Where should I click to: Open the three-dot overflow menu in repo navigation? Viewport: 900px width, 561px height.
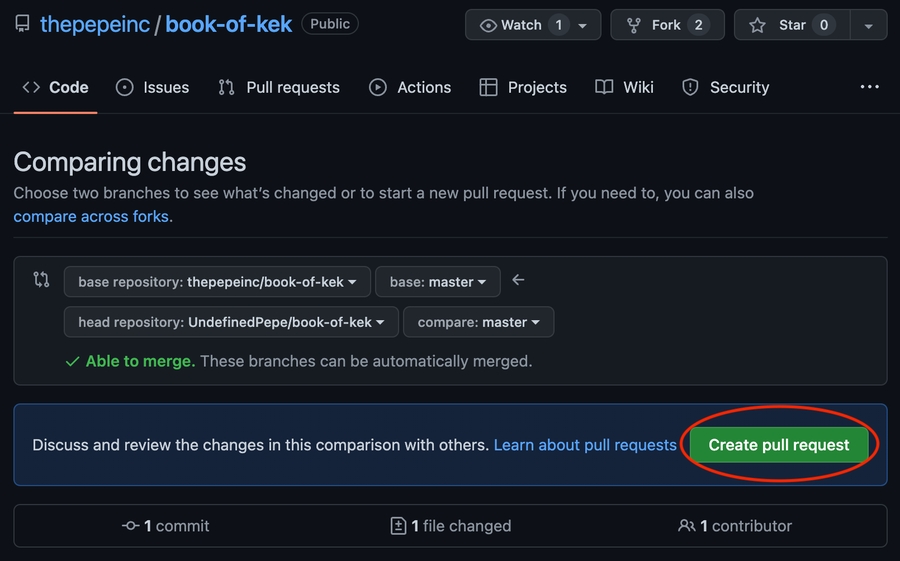(869, 87)
